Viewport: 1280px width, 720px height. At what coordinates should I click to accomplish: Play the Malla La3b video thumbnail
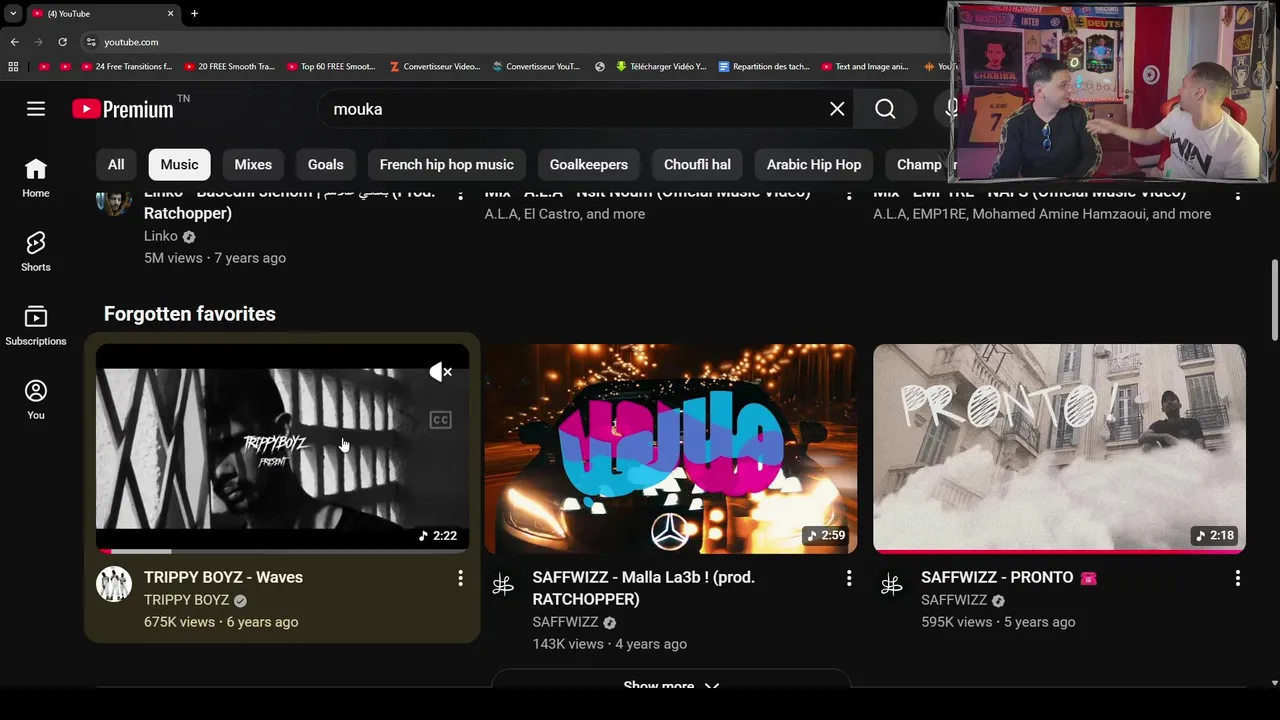pyautogui.click(x=671, y=449)
